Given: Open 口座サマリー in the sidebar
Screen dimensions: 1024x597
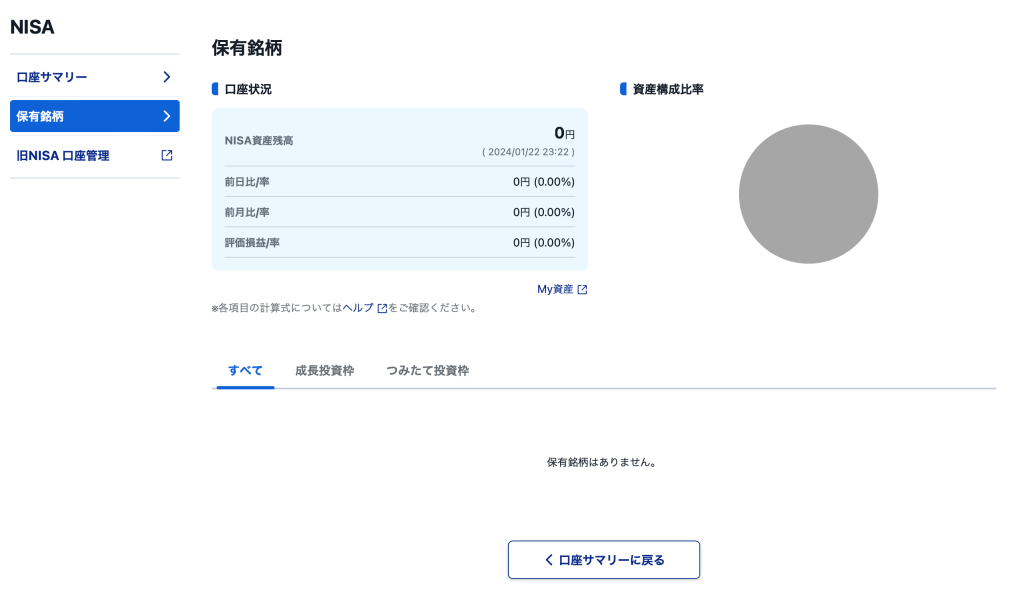Looking at the screenshot, I should 52,77.
